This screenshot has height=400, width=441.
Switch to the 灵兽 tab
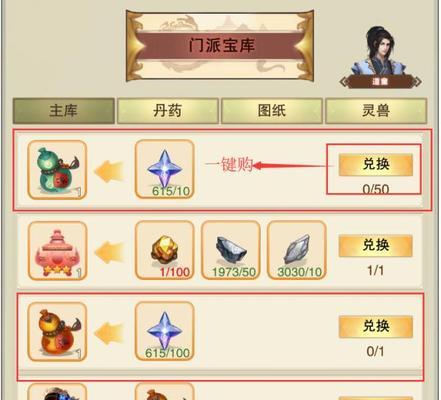[x=376, y=111]
